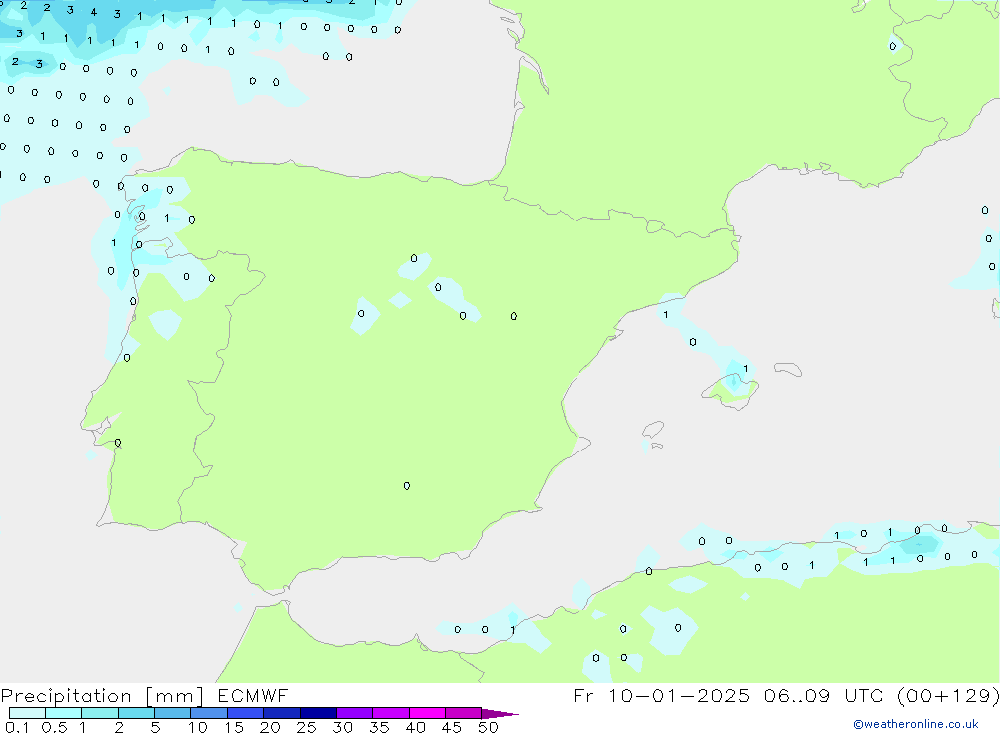Click the 0 value in southern Spain

[406, 486]
